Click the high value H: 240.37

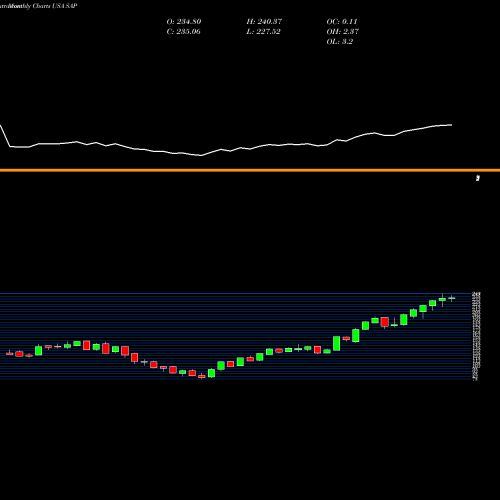click(264, 22)
